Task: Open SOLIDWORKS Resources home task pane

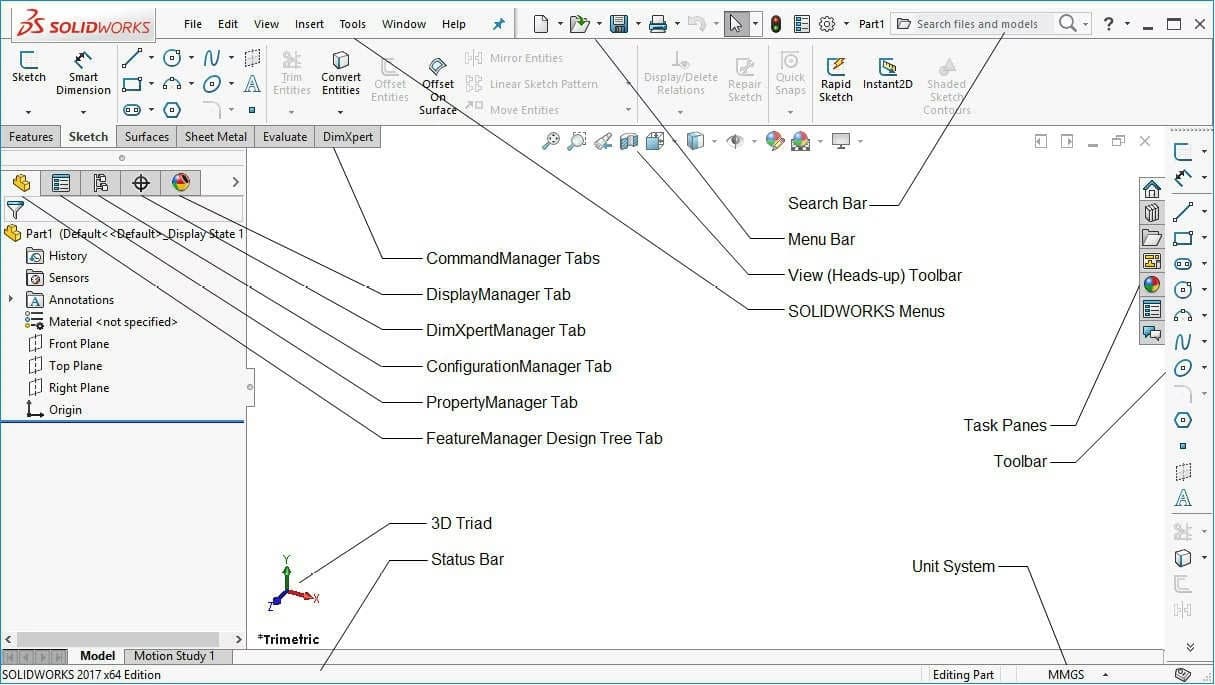Action: pos(1152,189)
